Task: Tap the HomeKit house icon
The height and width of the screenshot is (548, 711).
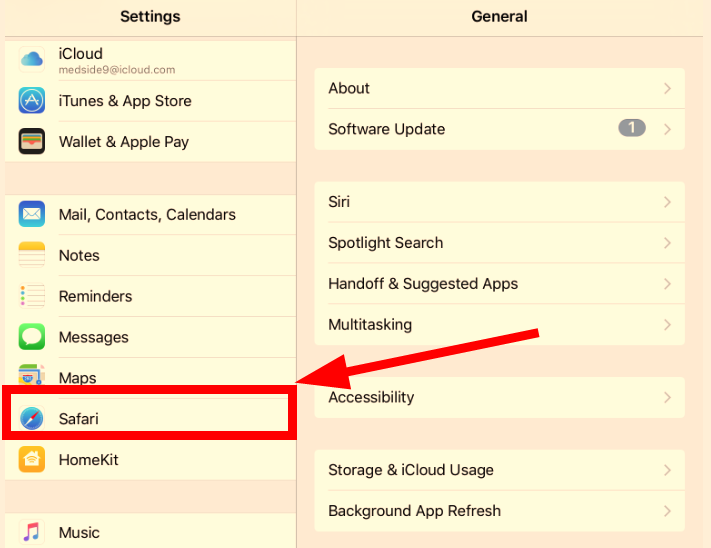Action: tap(32, 459)
